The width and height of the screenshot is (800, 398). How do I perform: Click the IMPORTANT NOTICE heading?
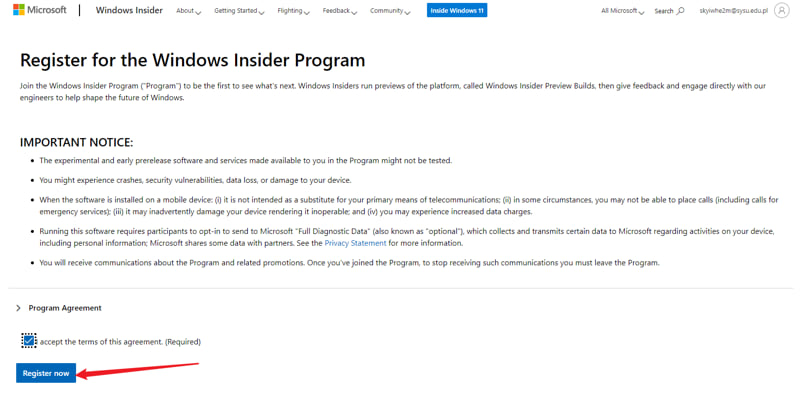click(77, 142)
